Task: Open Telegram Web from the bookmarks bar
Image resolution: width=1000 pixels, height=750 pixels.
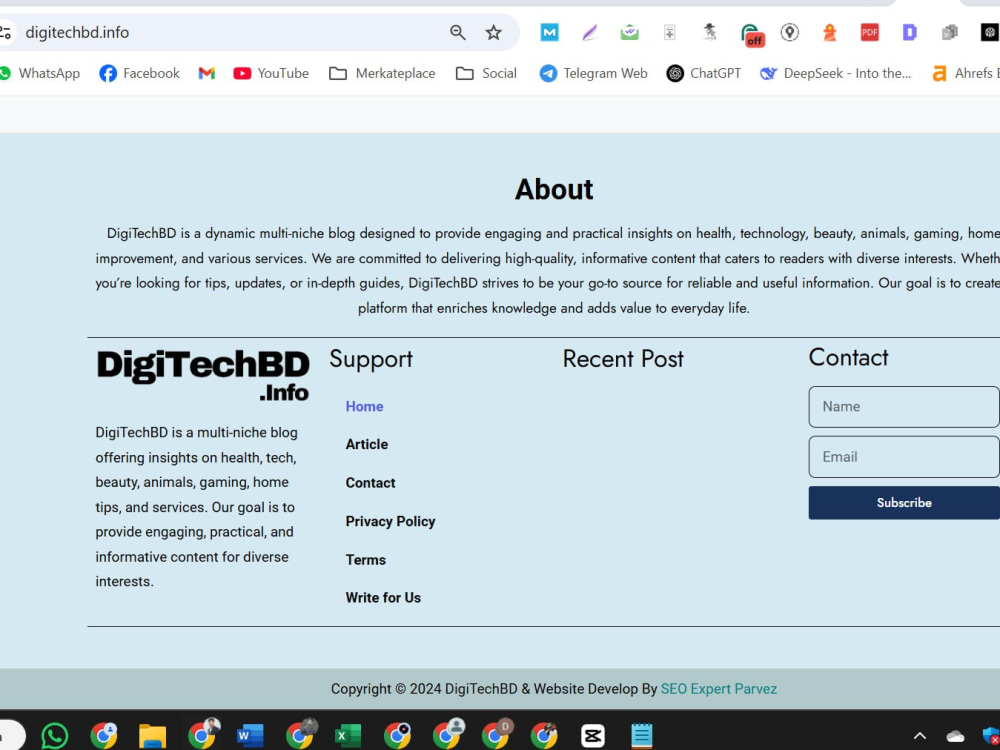Action: click(593, 72)
